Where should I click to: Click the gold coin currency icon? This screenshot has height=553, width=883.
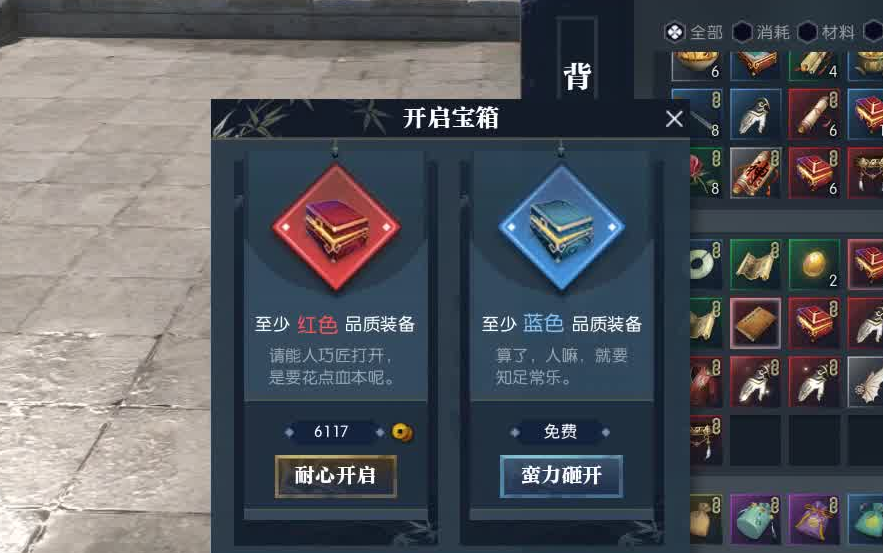pos(402,432)
